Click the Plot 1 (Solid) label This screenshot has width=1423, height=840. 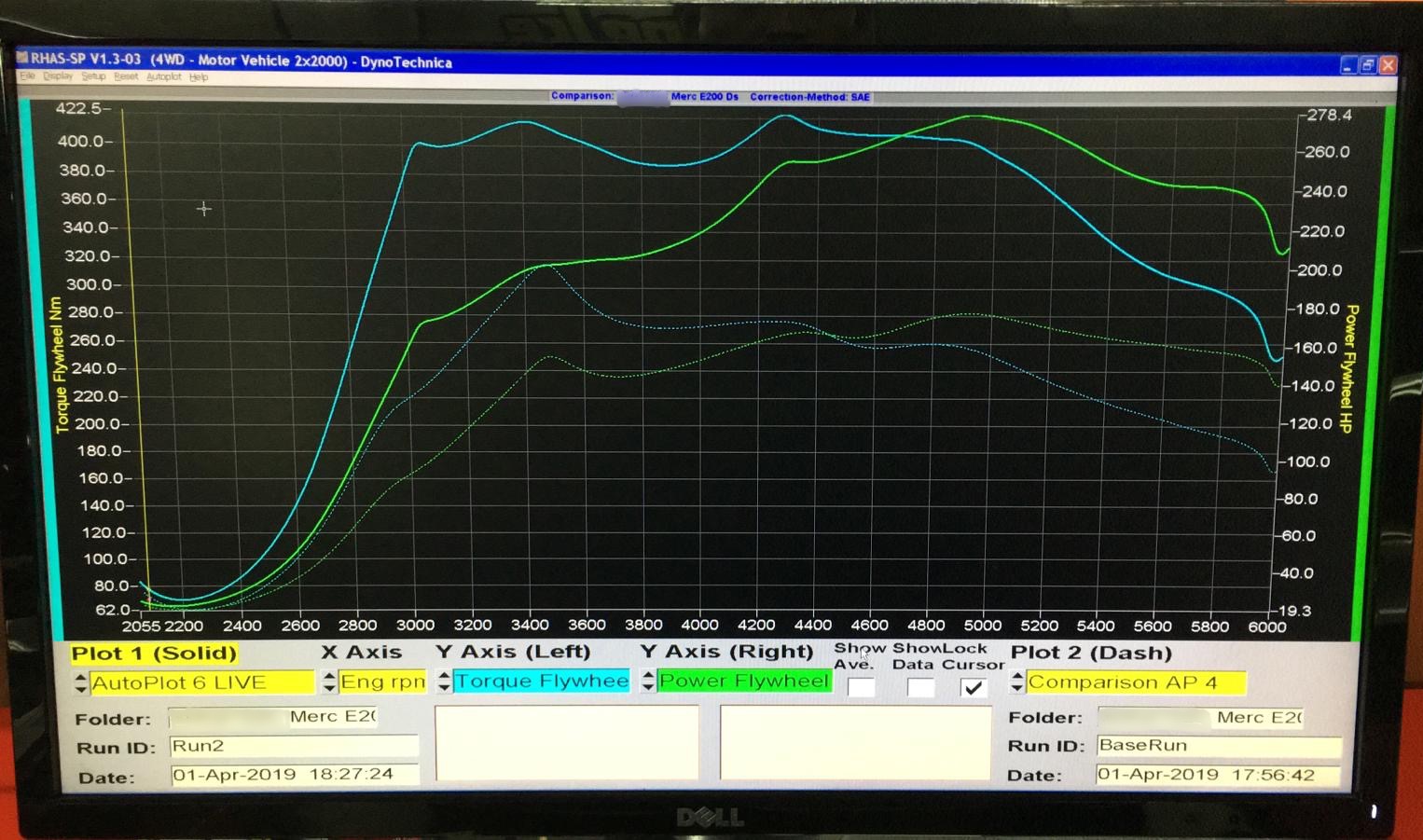(x=154, y=654)
